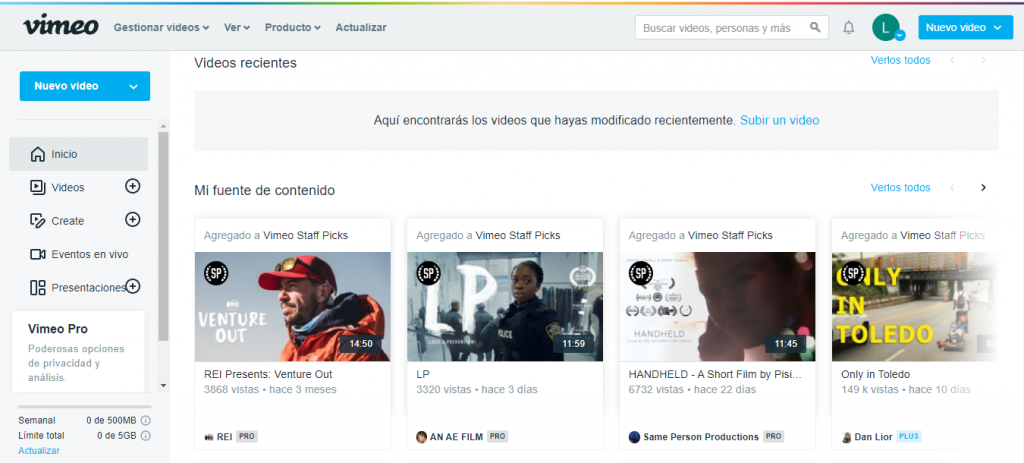Click the Staff Pick badge on Venture Out
Screen dimensions: 1024x463
tap(216, 273)
